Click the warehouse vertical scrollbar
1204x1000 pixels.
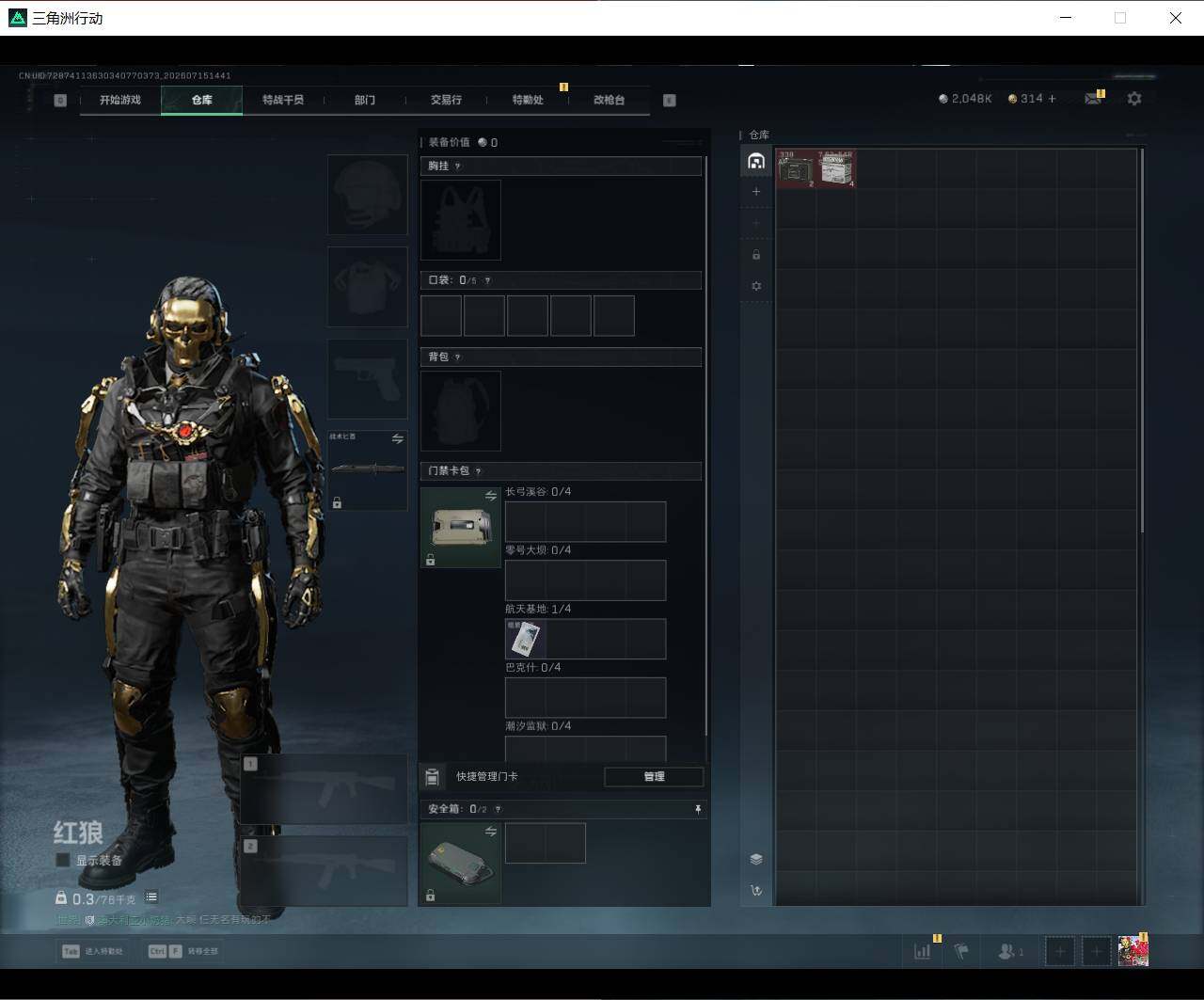pyautogui.click(x=1143, y=341)
